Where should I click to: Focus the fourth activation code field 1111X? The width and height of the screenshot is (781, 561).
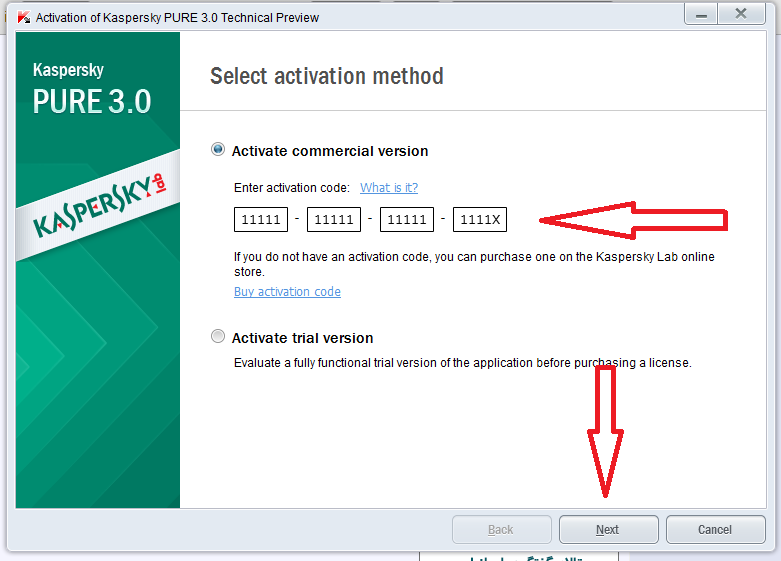coord(480,220)
